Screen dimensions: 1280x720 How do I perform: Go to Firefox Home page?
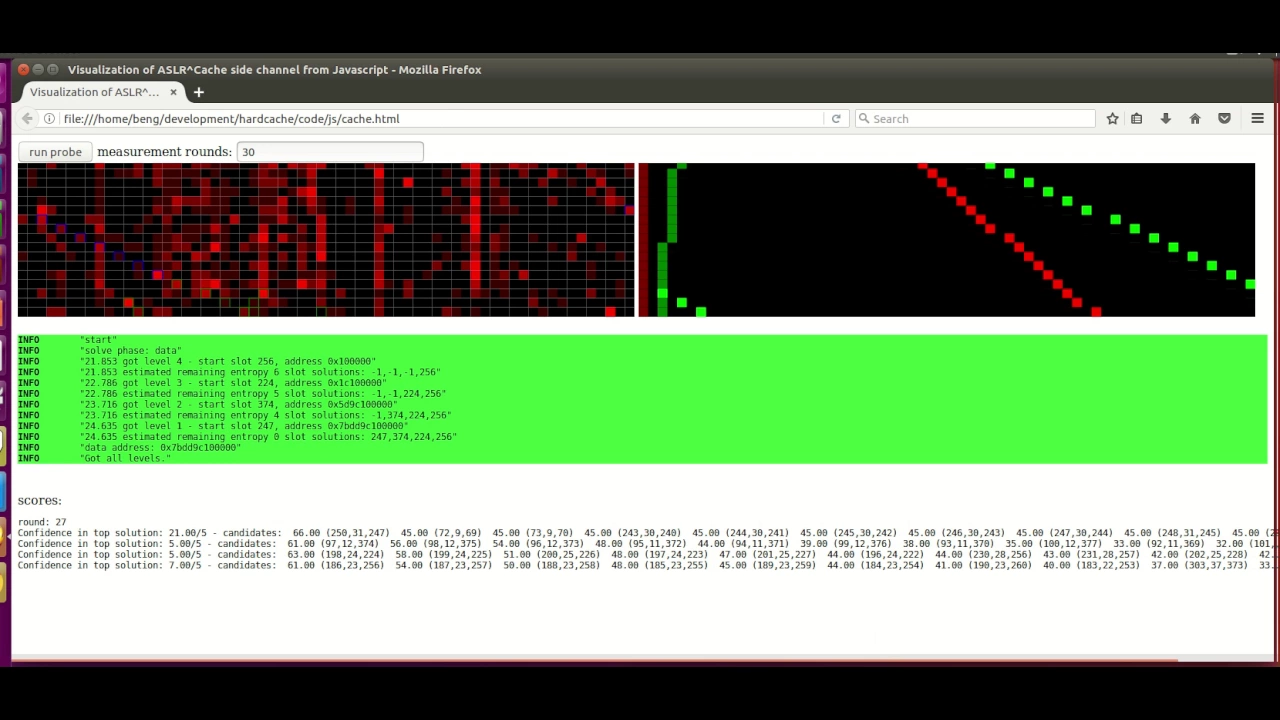[x=1194, y=118]
